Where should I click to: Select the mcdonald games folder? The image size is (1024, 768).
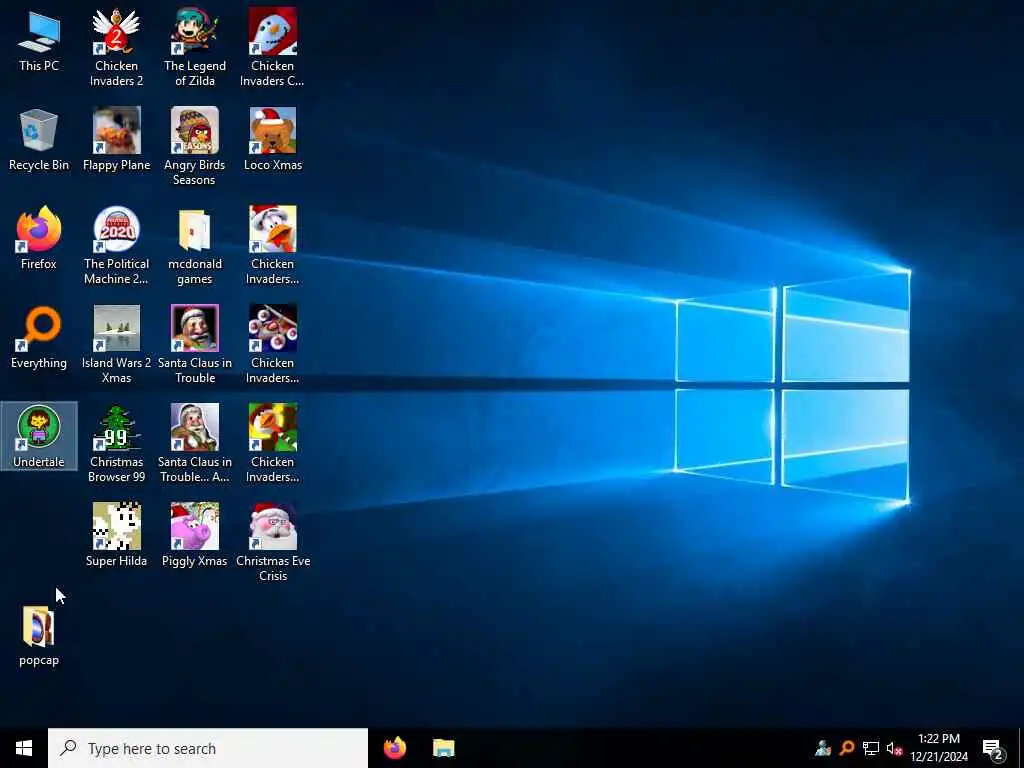[195, 246]
